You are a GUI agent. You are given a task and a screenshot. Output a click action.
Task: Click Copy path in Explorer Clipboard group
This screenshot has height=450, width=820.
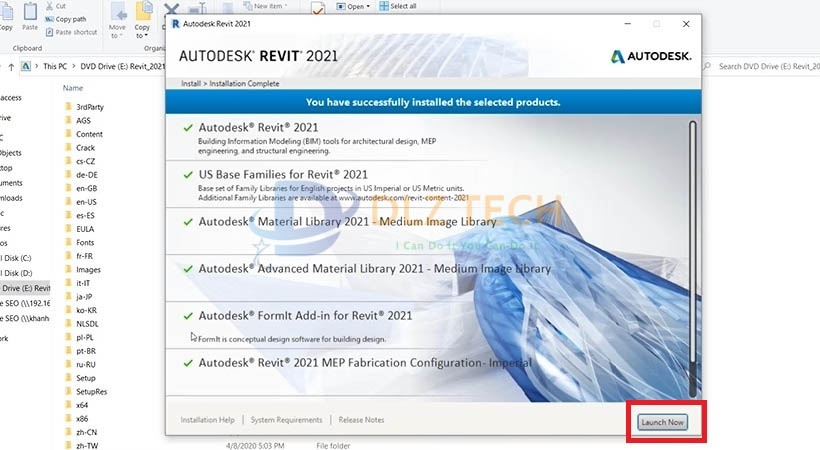[x=66, y=19]
